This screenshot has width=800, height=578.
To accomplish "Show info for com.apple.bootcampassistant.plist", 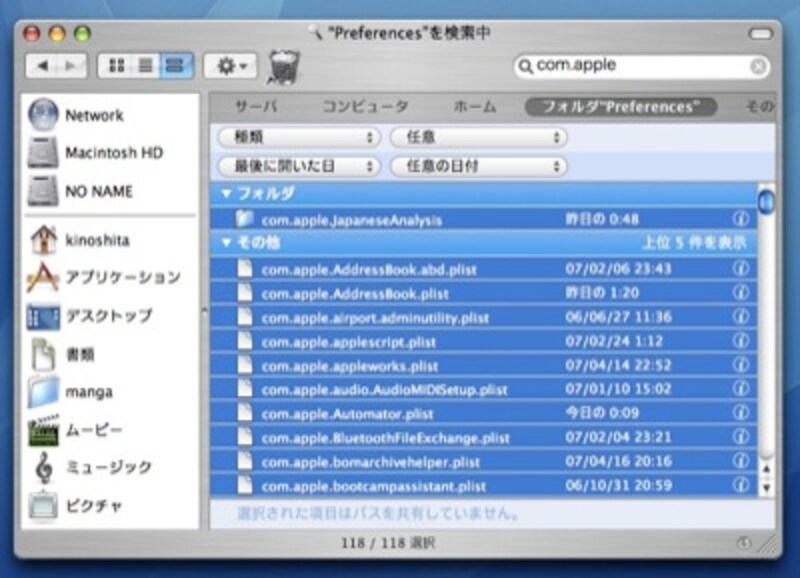I will pos(741,485).
